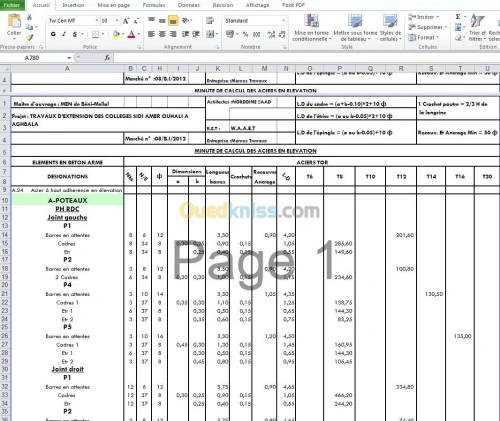Expand the Name Box dropdown arrow
The image size is (500, 421).
pos(69,58)
